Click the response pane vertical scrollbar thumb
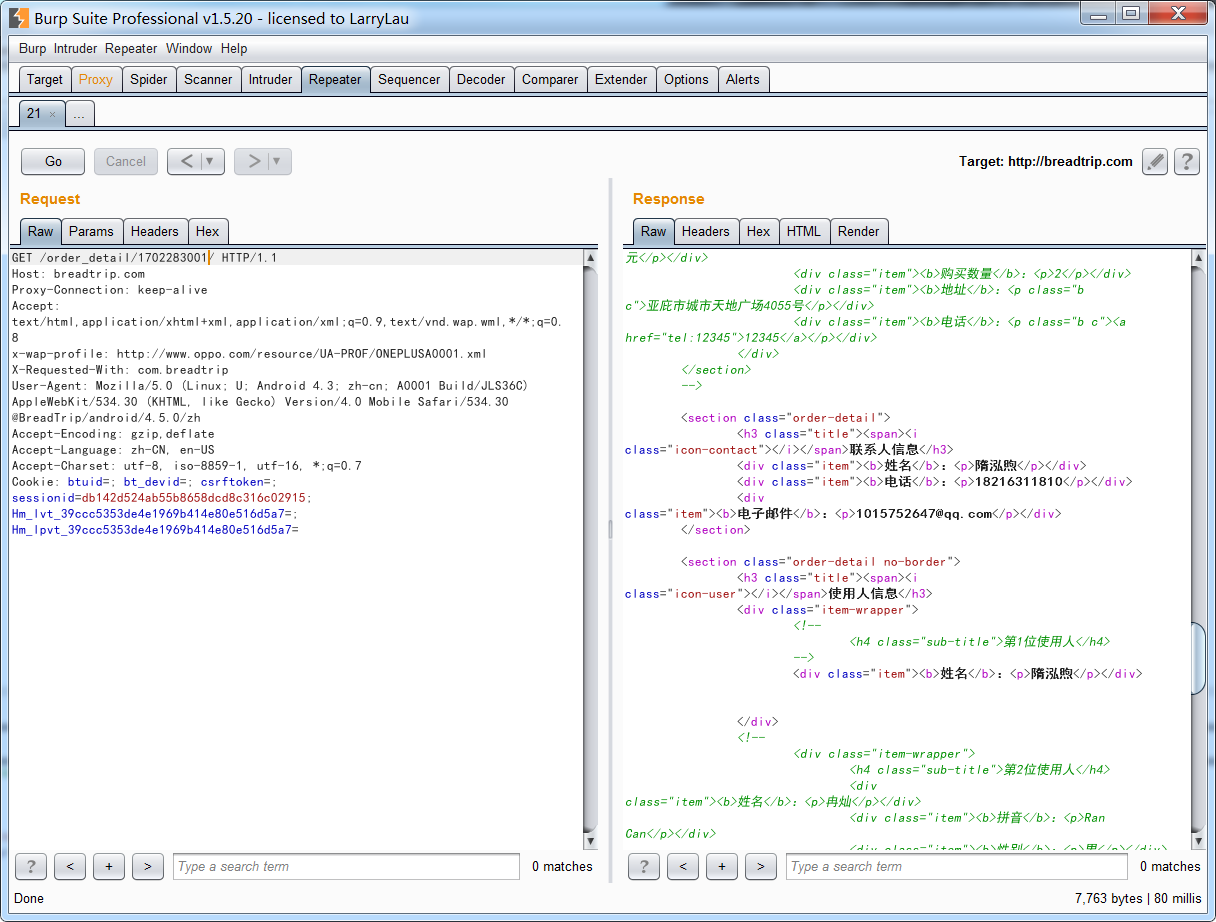 pyautogui.click(x=1198, y=658)
